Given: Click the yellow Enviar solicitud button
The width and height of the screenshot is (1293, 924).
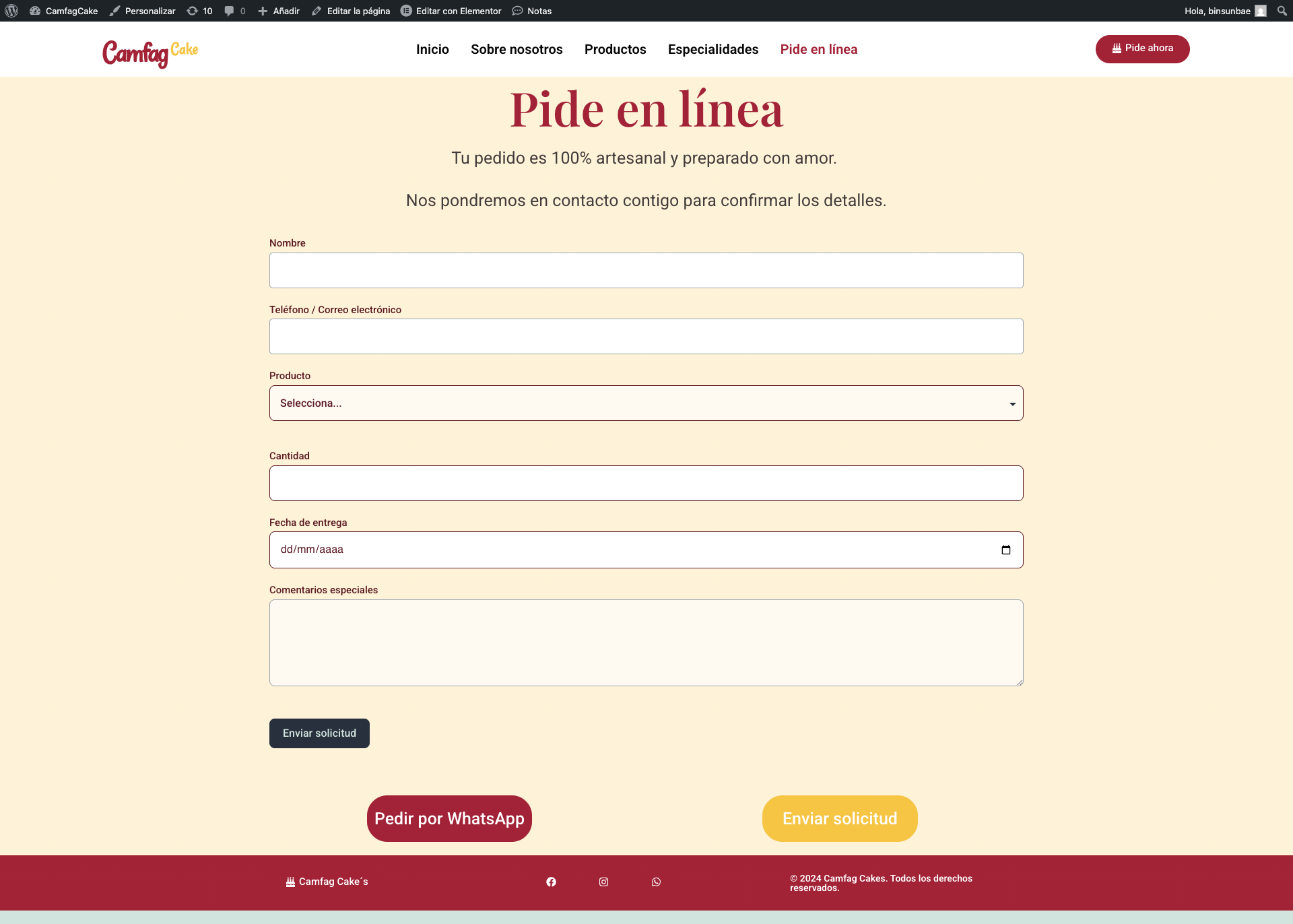Looking at the screenshot, I should [839, 818].
